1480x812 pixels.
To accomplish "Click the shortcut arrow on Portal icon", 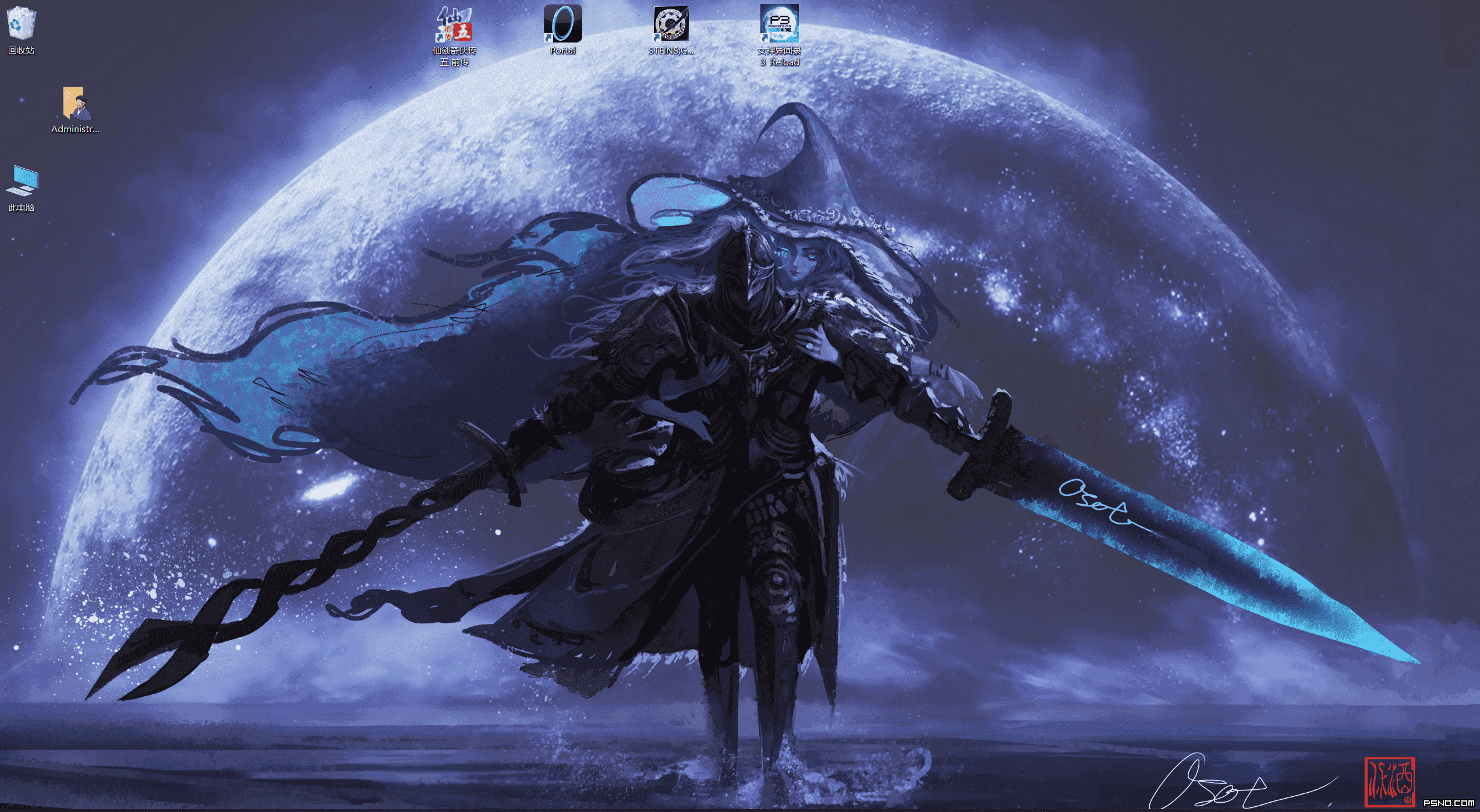I will pyautogui.click(x=548, y=38).
